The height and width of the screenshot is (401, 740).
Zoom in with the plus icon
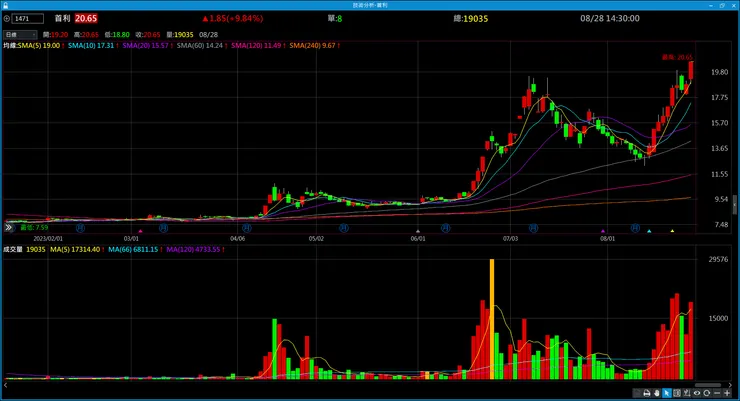(x=727, y=393)
